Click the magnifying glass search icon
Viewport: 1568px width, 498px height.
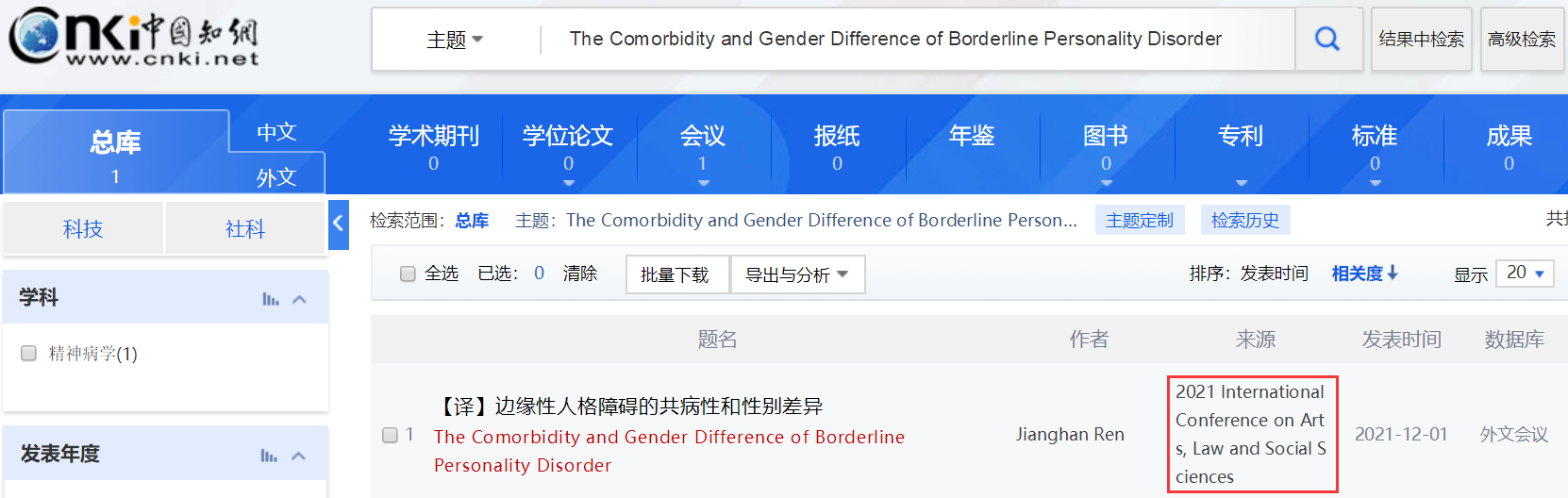coord(1327,39)
